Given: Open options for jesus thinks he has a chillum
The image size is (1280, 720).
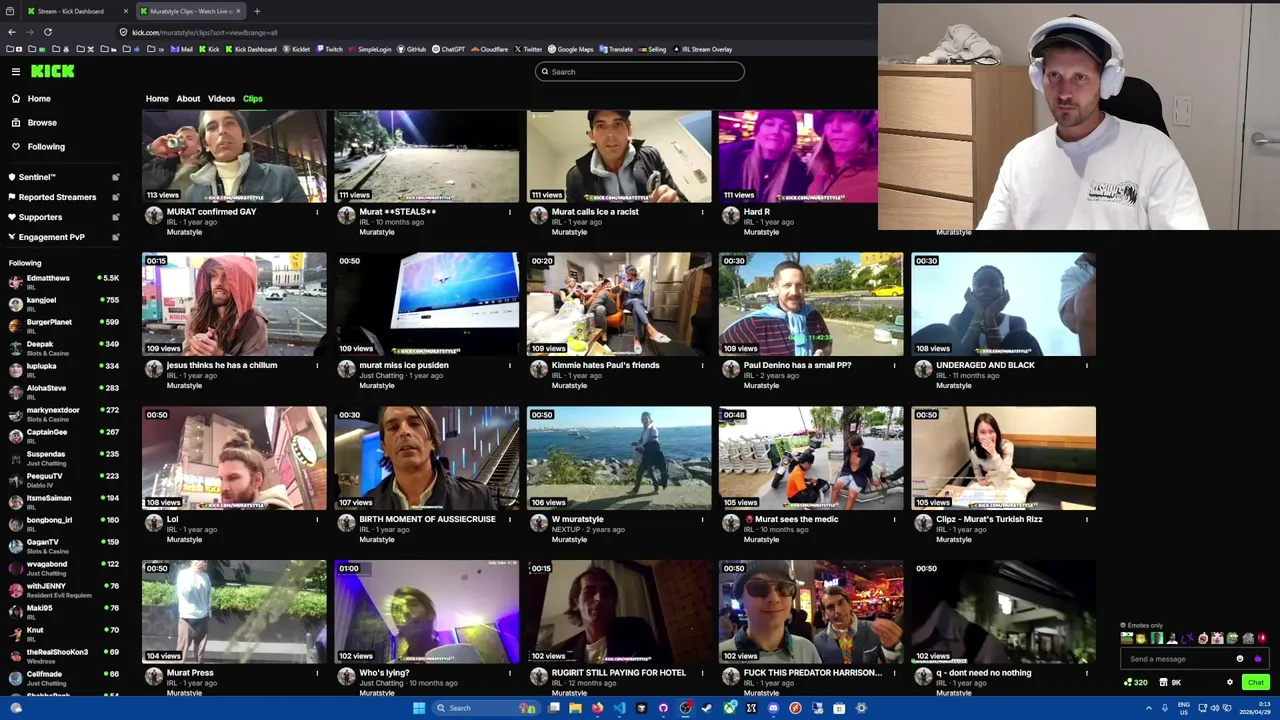Looking at the screenshot, I should tap(317, 366).
